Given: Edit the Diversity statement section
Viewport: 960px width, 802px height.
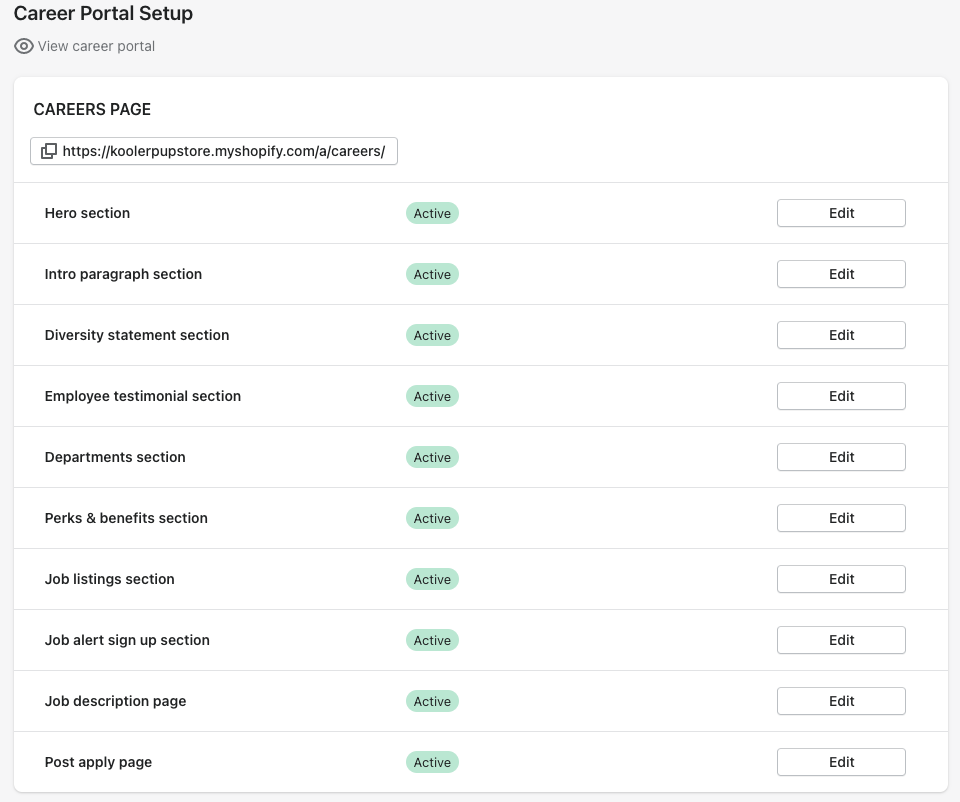Looking at the screenshot, I should pos(840,335).
